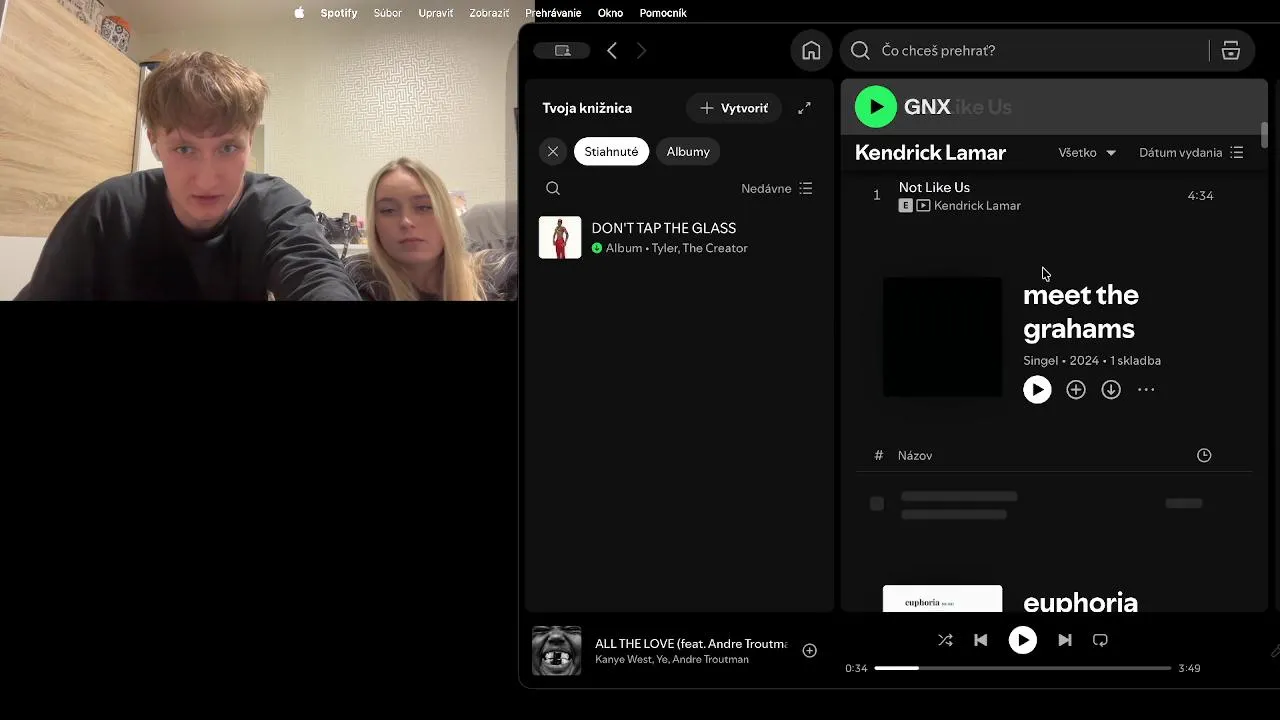This screenshot has height=720, width=1280.
Task: Toggle the sidebar layout icon
Action: click(563, 50)
